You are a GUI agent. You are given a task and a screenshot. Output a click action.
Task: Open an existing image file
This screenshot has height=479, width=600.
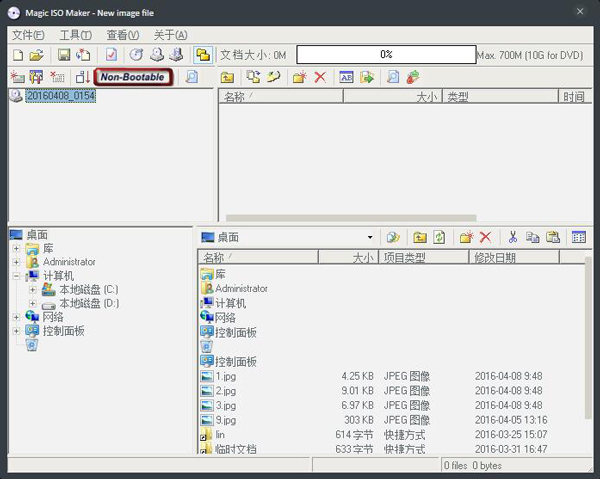click(x=37, y=55)
